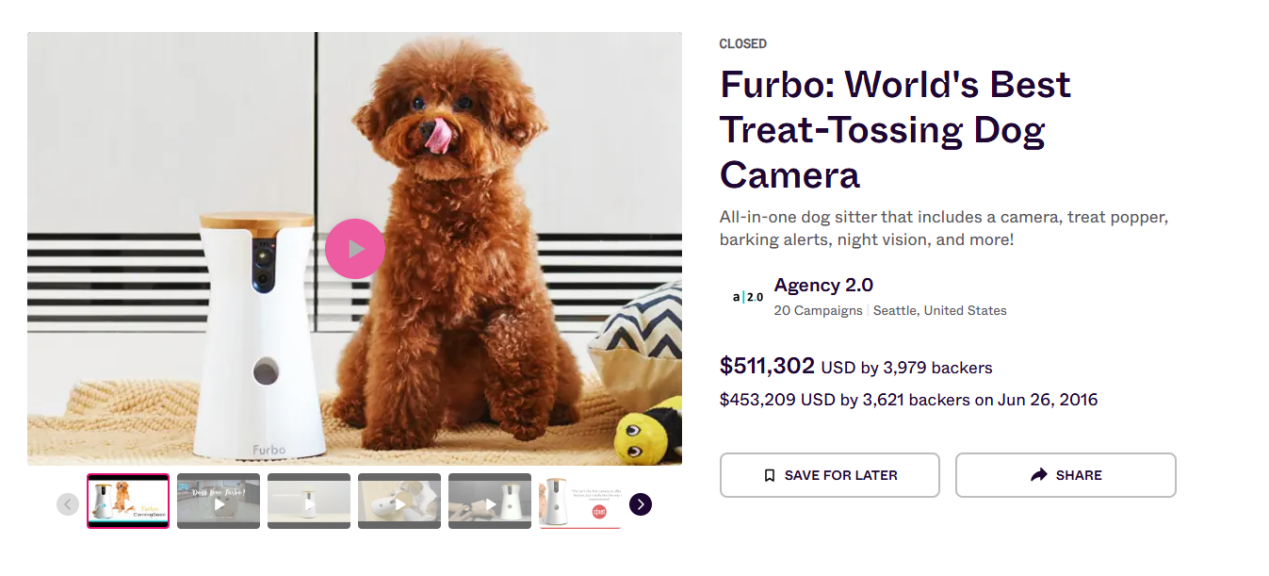The height and width of the screenshot is (576, 1269).
Task: Click the $511,302 USD funding amount
Action: tap(767, 366)
